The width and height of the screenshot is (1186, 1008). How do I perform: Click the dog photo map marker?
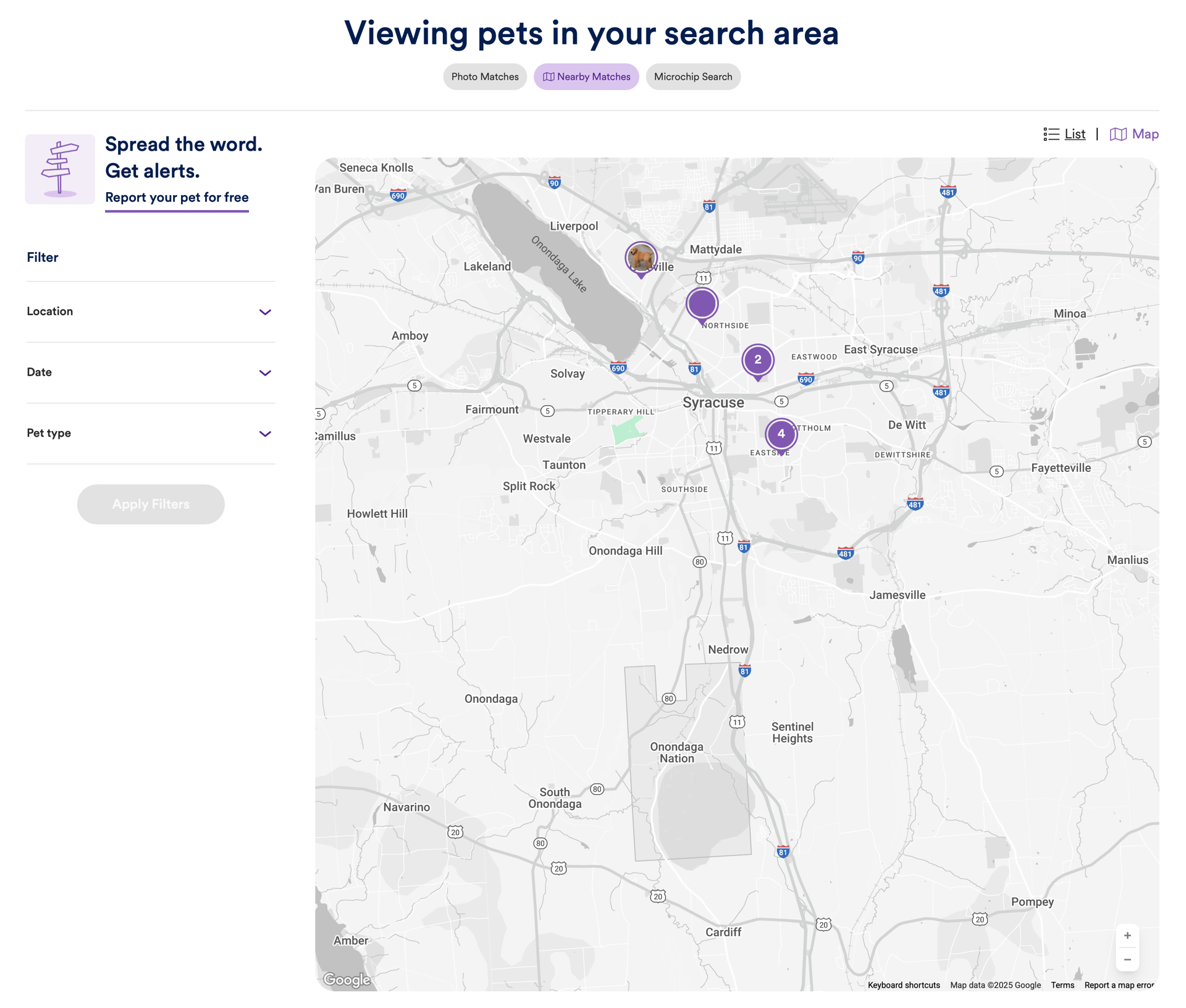point(641,258)
